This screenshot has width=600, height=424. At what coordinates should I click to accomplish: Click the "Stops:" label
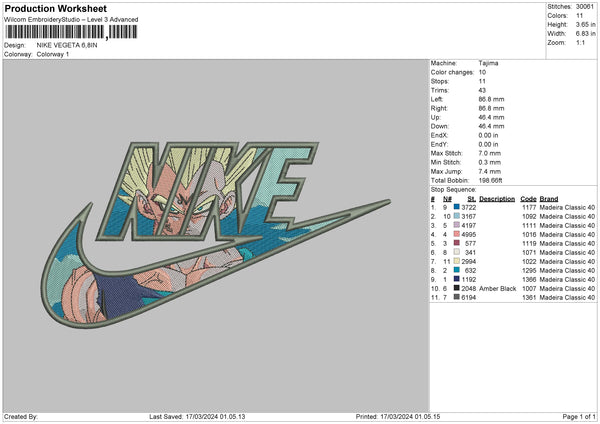pos(440,81)
